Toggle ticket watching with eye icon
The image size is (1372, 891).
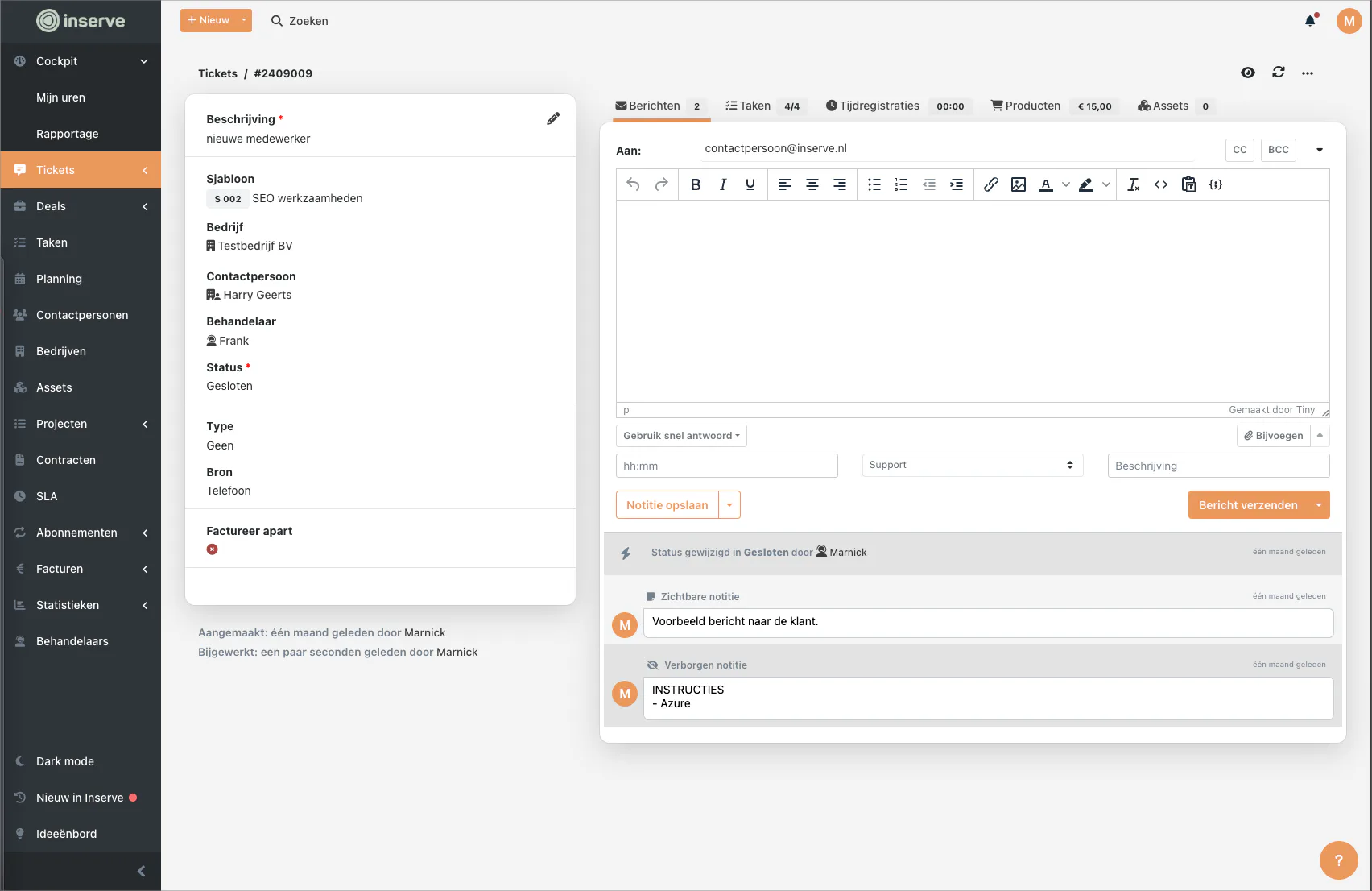(x=1248, y=73)
